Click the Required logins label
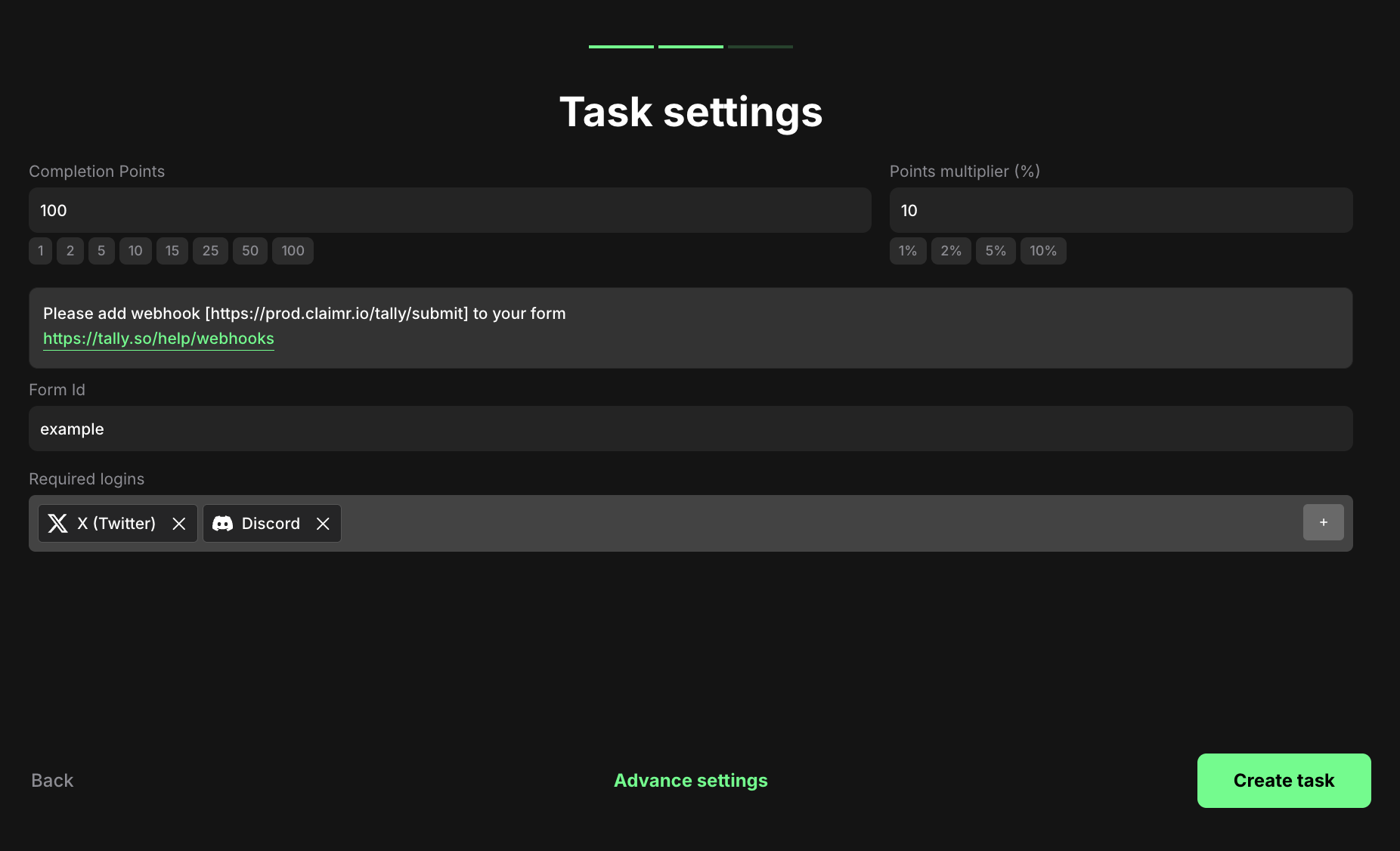 click(86, 479)
